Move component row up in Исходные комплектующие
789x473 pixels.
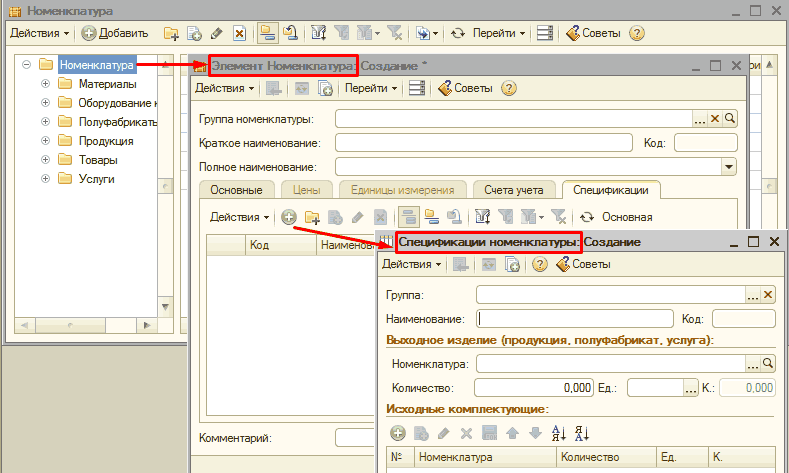point(512,433)
